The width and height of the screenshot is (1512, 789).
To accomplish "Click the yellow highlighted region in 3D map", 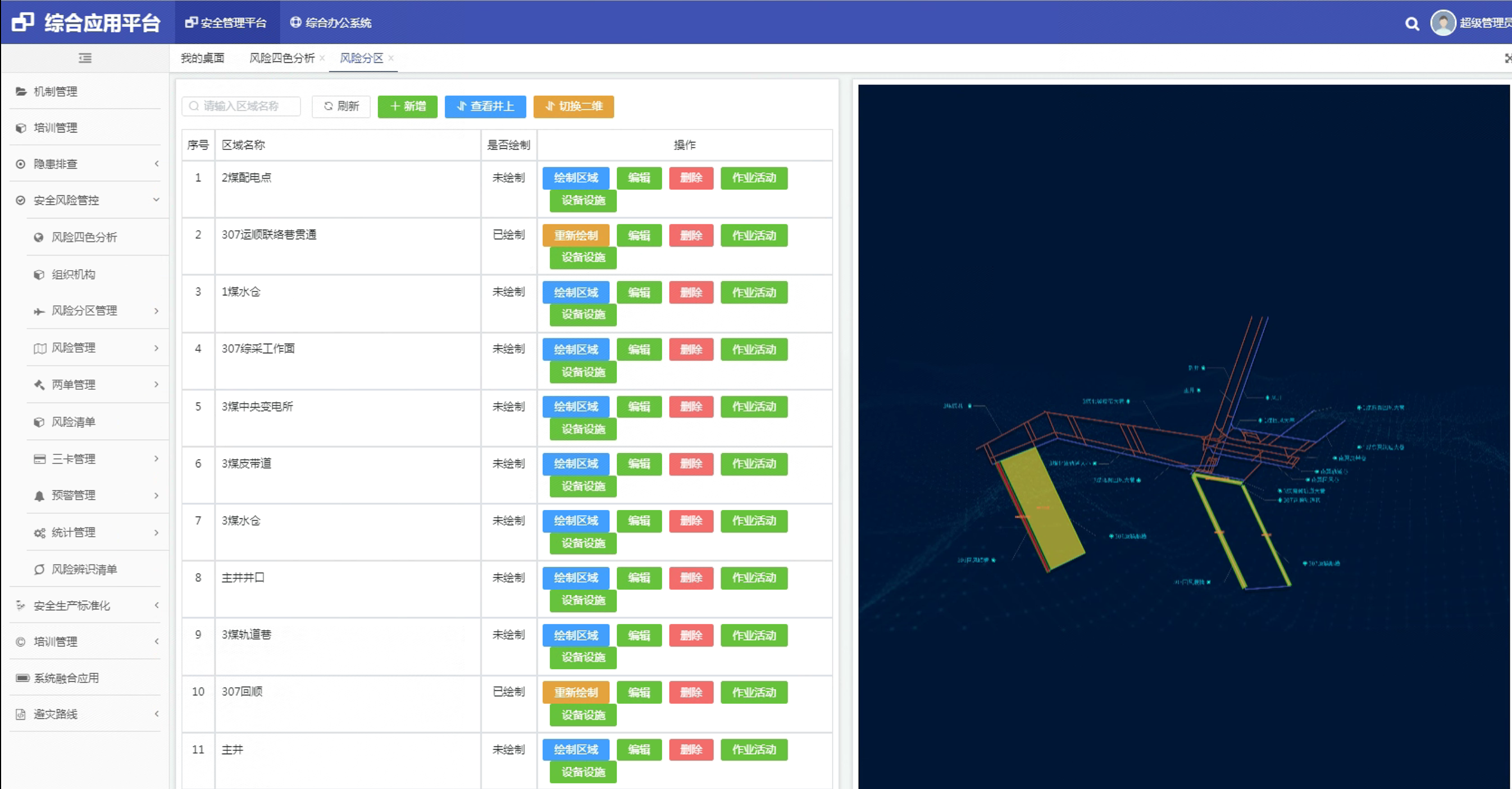I will coord(1042,508).
